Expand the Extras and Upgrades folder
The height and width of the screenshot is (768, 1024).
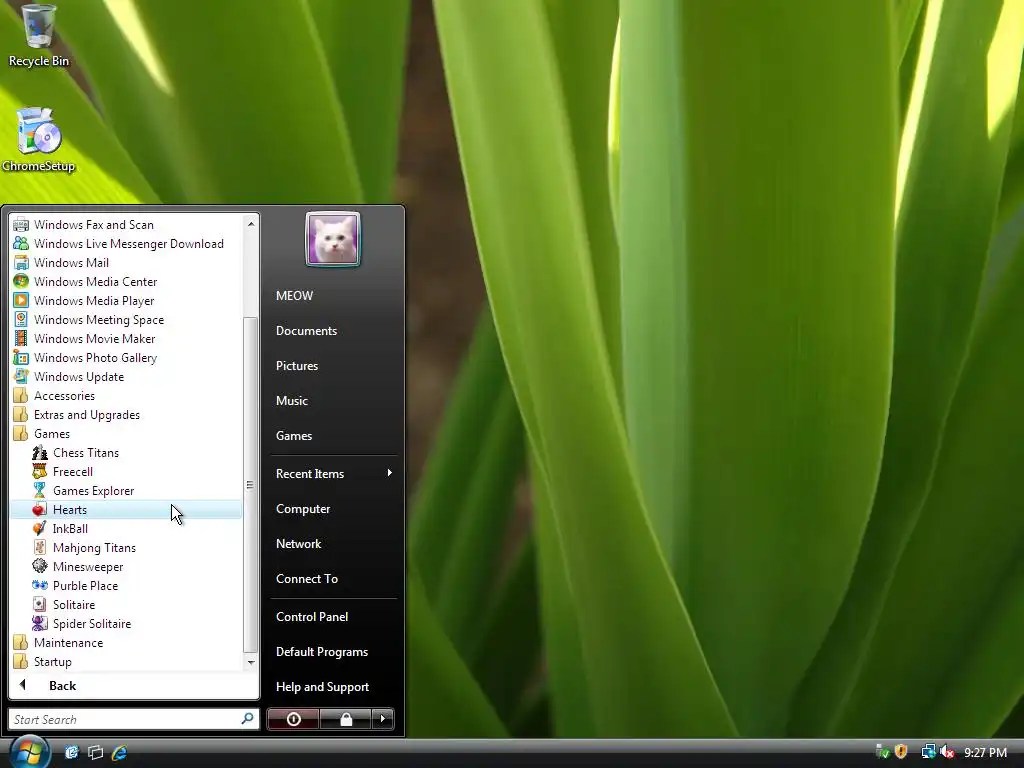tap(76, 415)
